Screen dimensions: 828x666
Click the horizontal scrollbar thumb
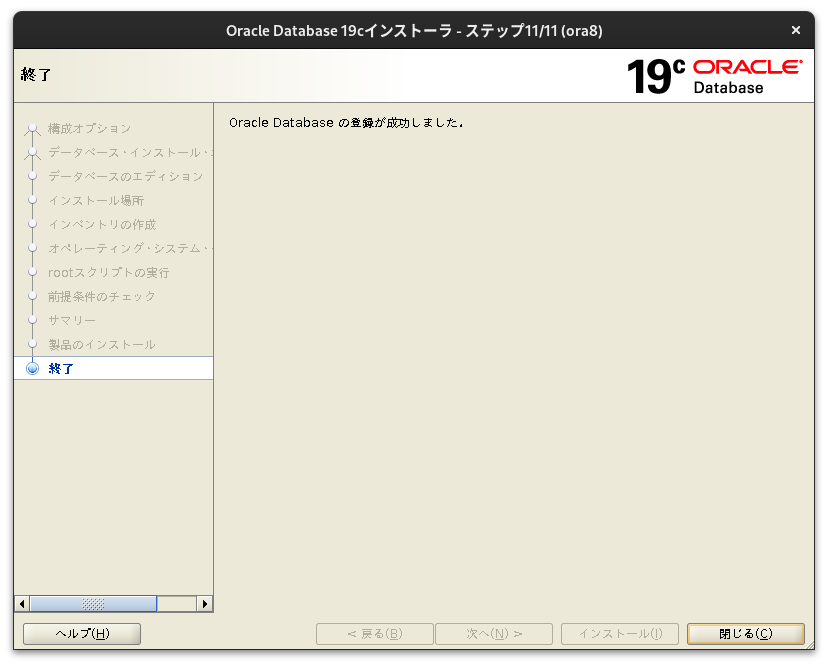coord(95,603)
